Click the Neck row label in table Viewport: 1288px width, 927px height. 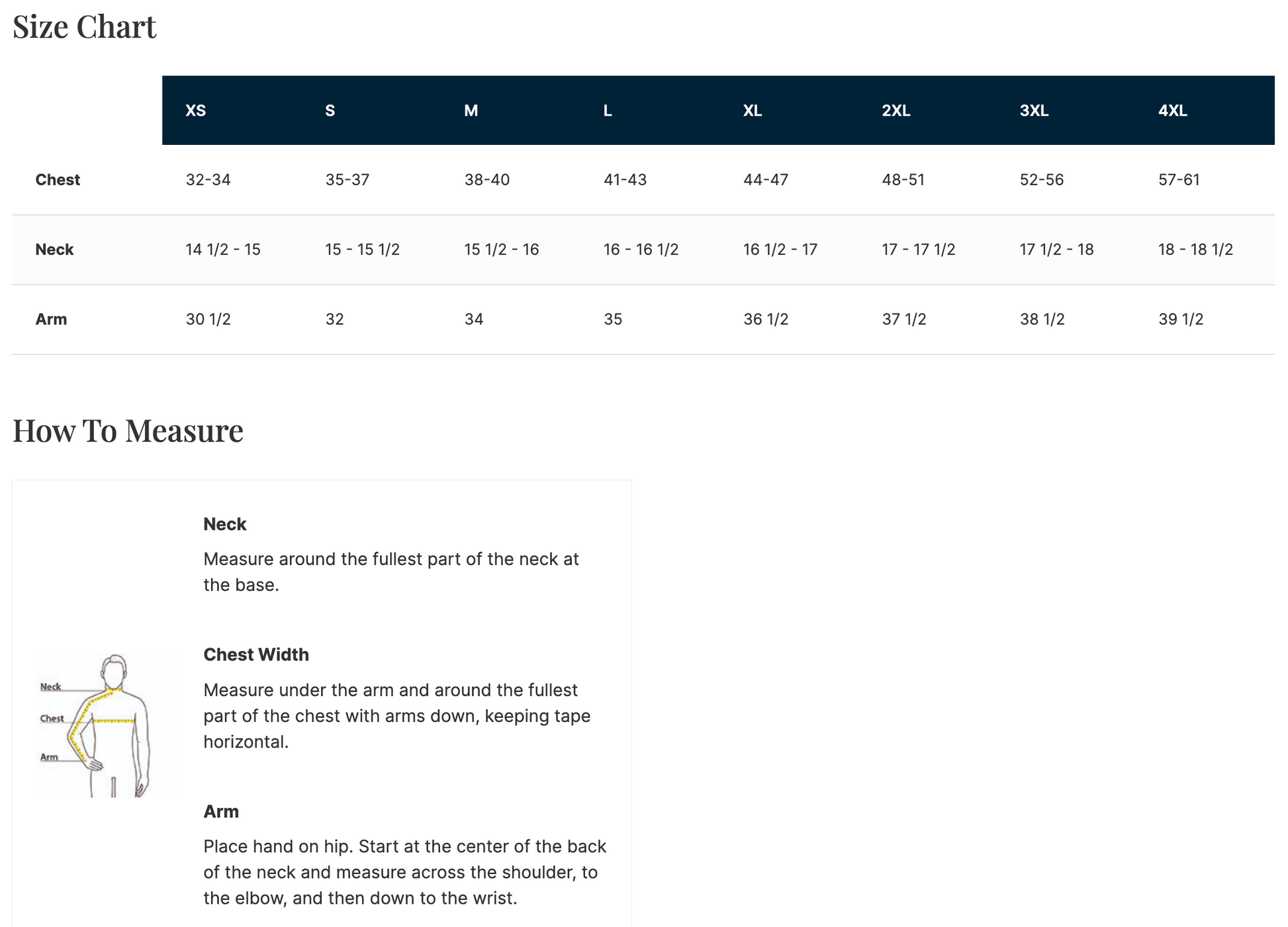pos(54,249)
